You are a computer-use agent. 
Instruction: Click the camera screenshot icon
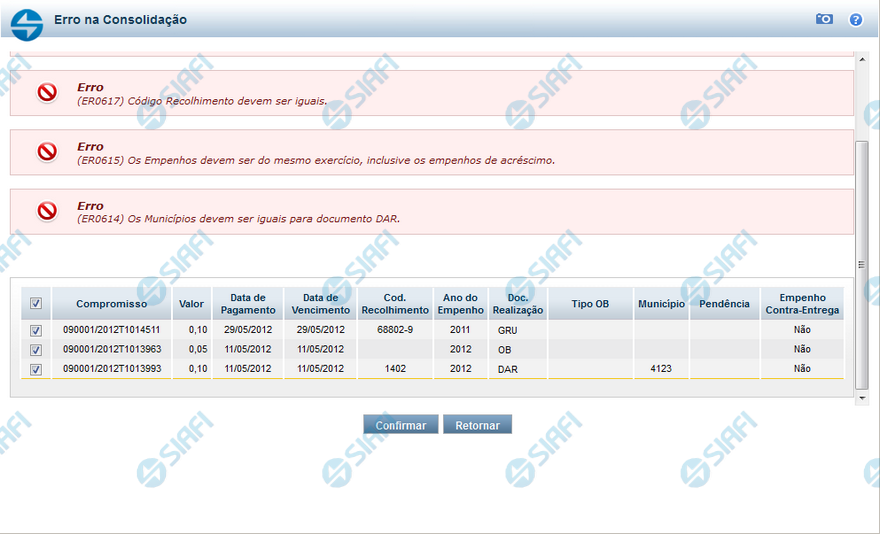(x=824, y=19)
